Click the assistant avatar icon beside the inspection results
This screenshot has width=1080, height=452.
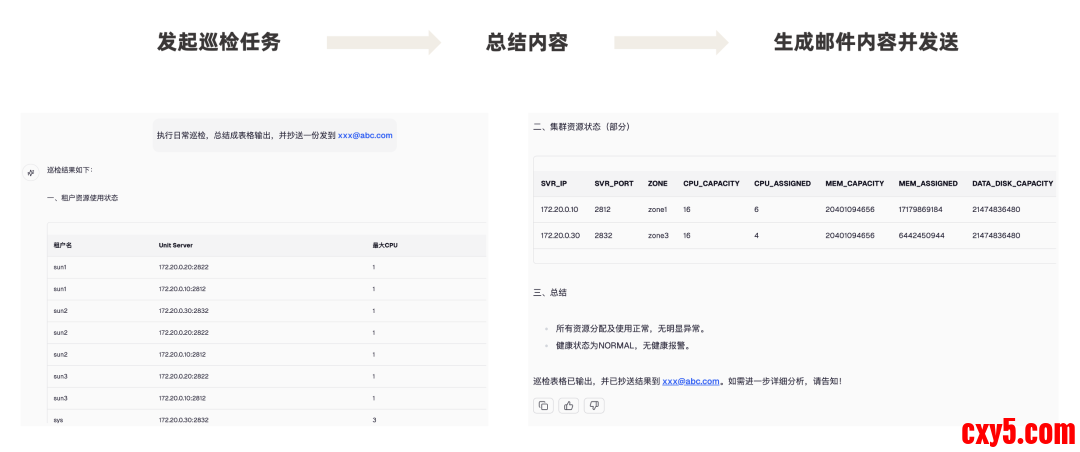click(x=31, y=172)
